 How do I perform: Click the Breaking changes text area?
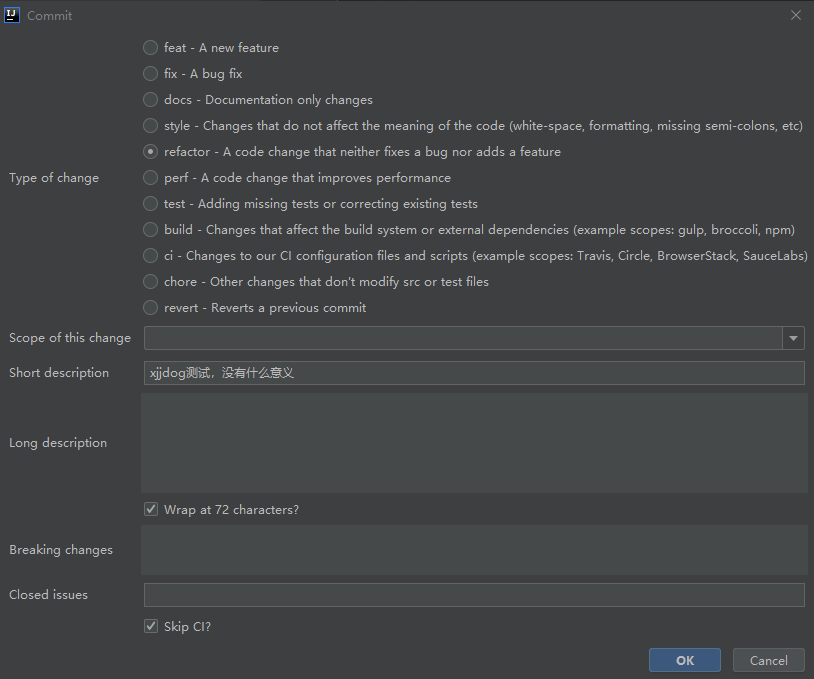click(x=474, y=550)
